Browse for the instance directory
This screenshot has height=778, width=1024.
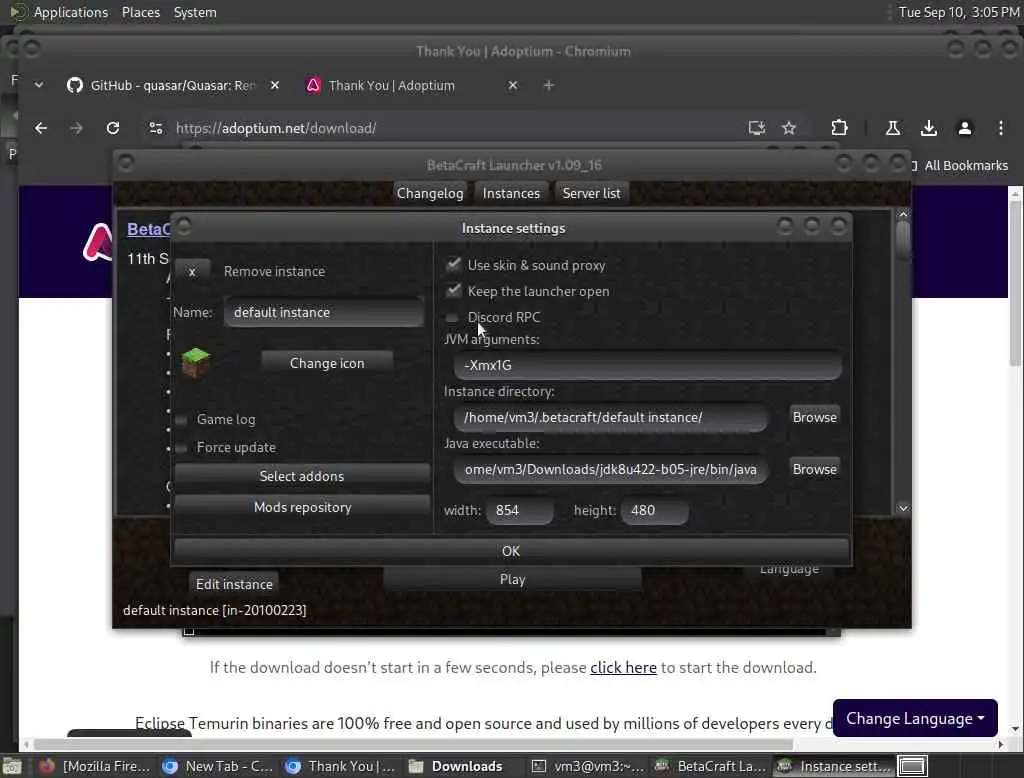pos(814,417)
